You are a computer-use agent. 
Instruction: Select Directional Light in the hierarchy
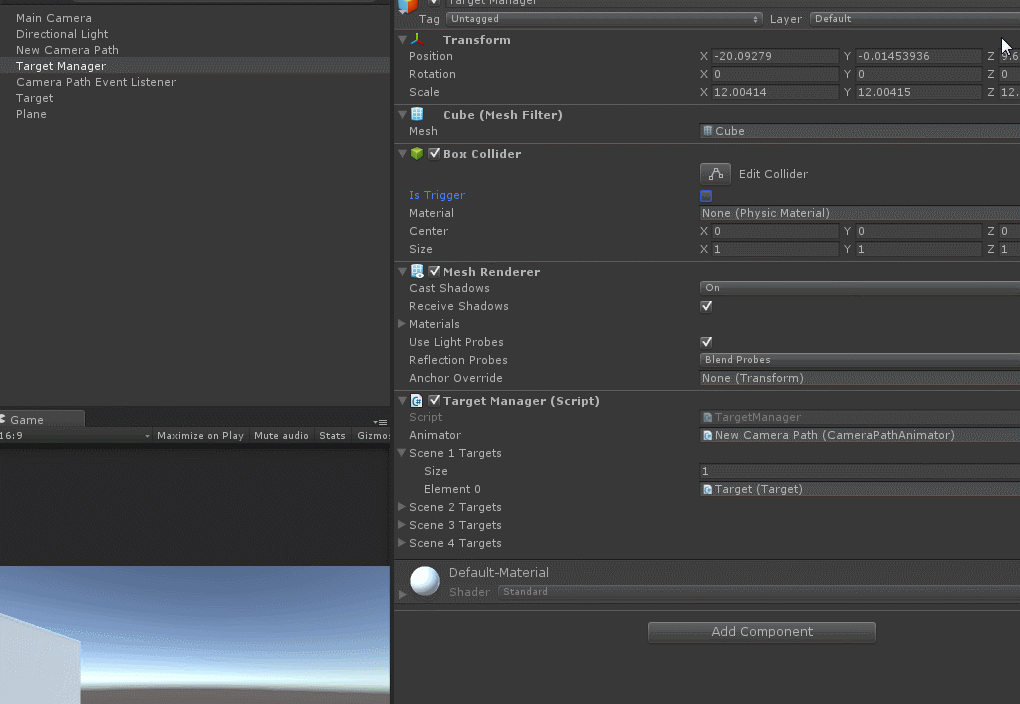pyautogui.click(x=62, y=34)
